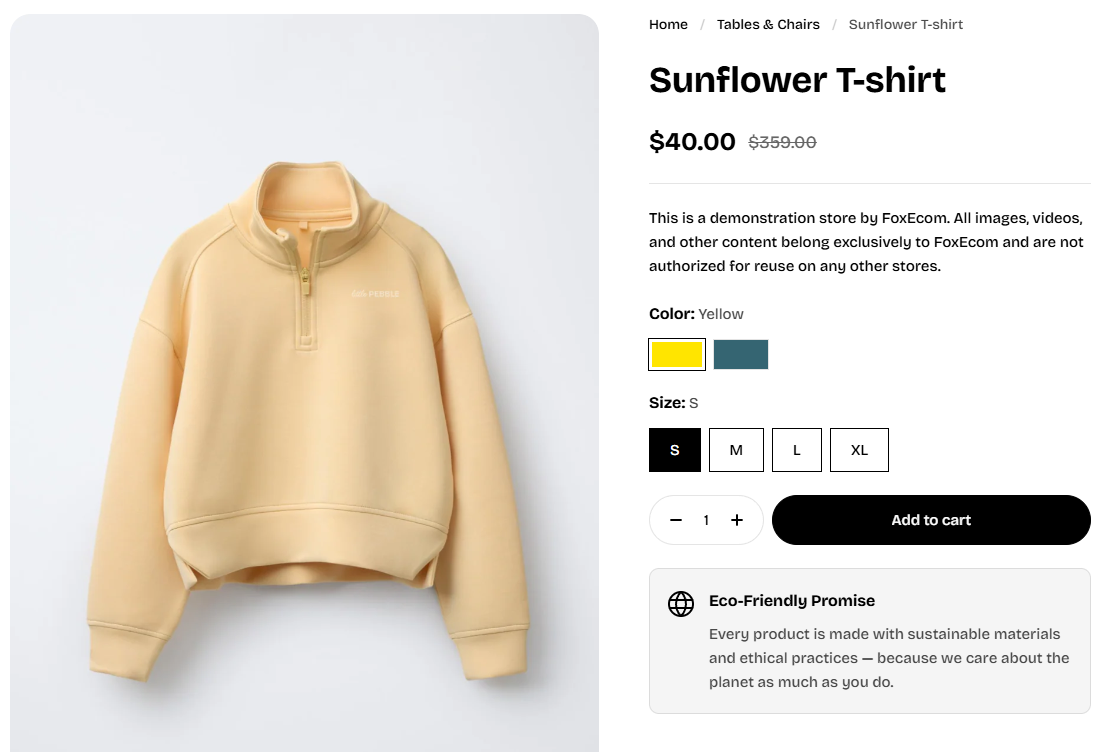This screenshot has height=752, width=1102.
Task: Select the yellow color swatch
Action: tap(677, 354)
